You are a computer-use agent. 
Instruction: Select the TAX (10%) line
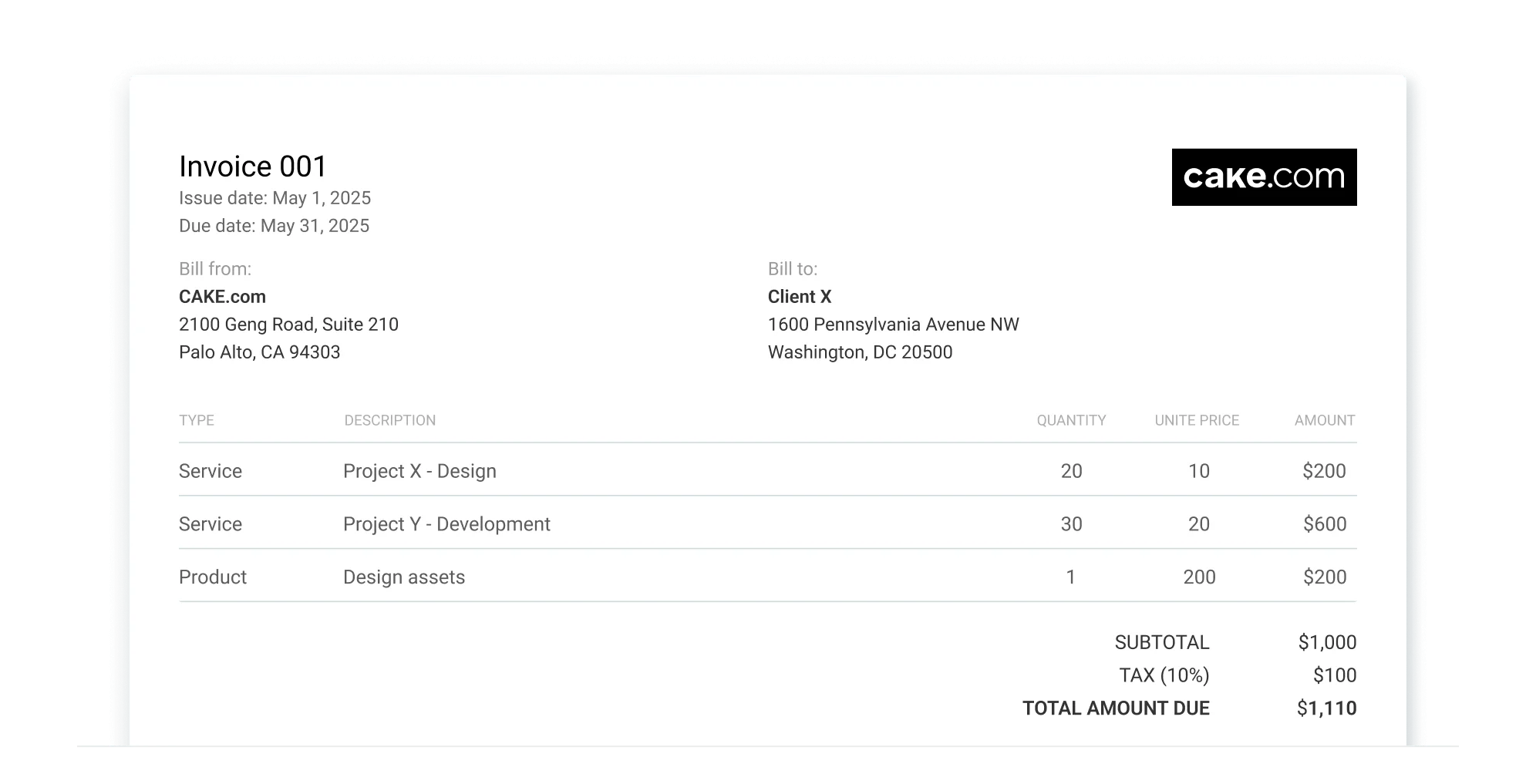coord(1164,675)
